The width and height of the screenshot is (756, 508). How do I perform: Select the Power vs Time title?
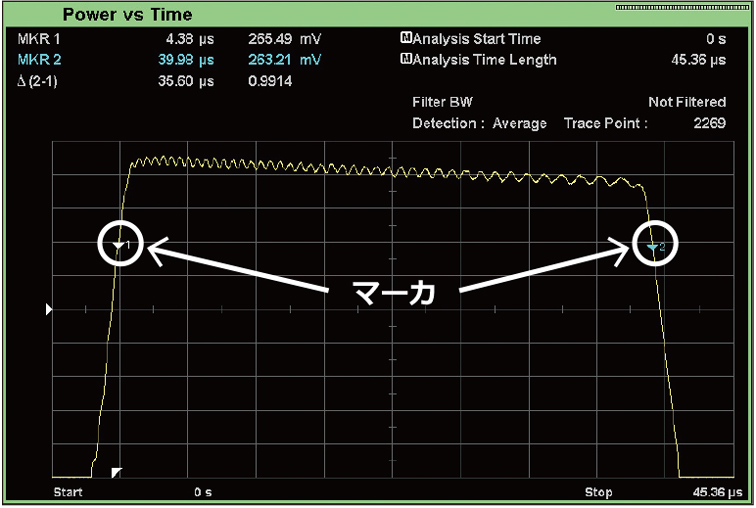point(128,14)
